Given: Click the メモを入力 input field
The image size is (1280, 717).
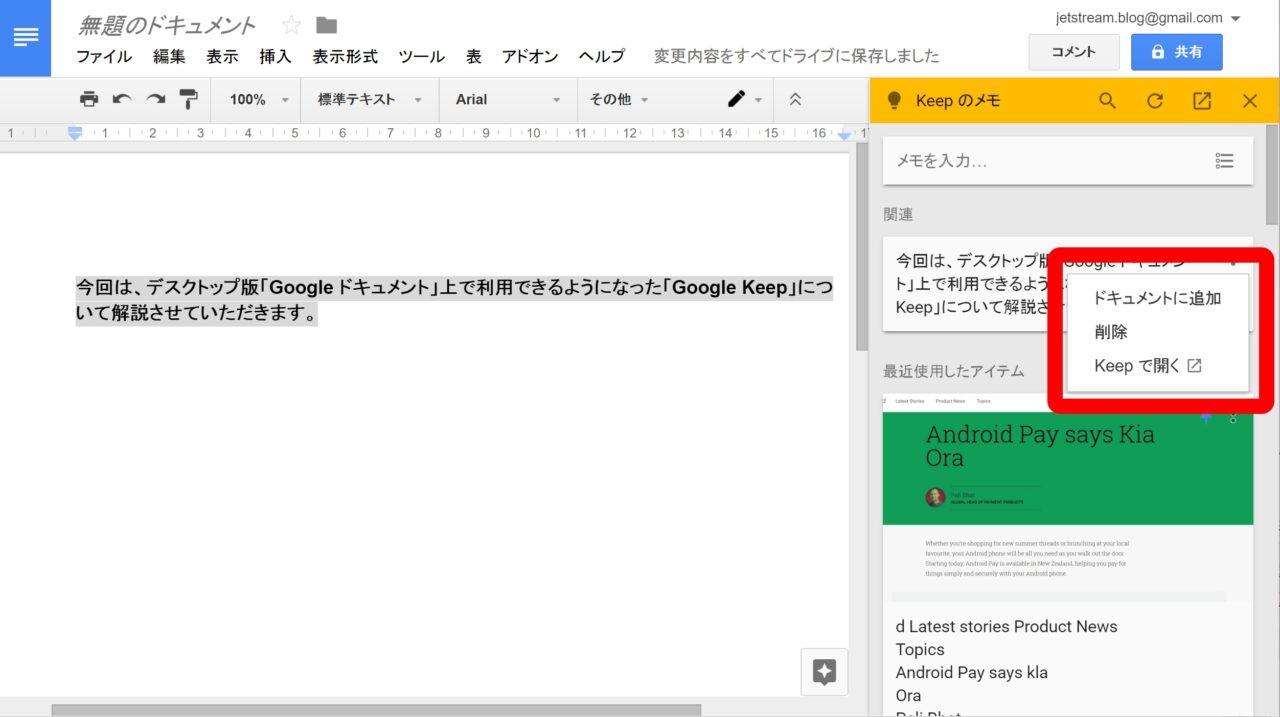Looking at the screenshot, I should (1040, 161).
